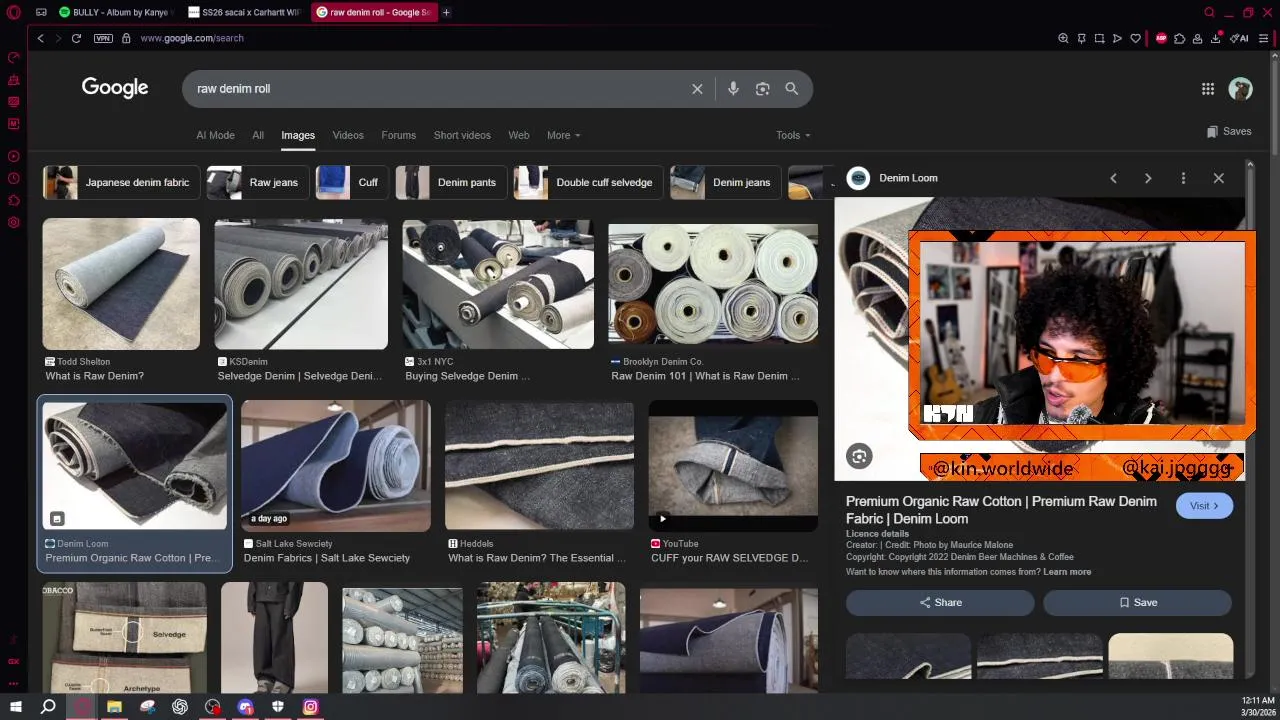The width and height of the screenshot is (1280, 720).
Task: Open the Learn more link
Action: coord(1067,572)
